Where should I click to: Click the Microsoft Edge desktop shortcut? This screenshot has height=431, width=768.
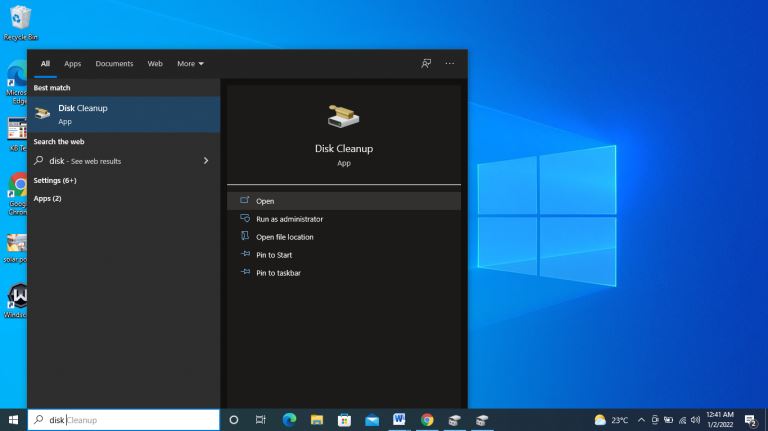tap(18, 82)
